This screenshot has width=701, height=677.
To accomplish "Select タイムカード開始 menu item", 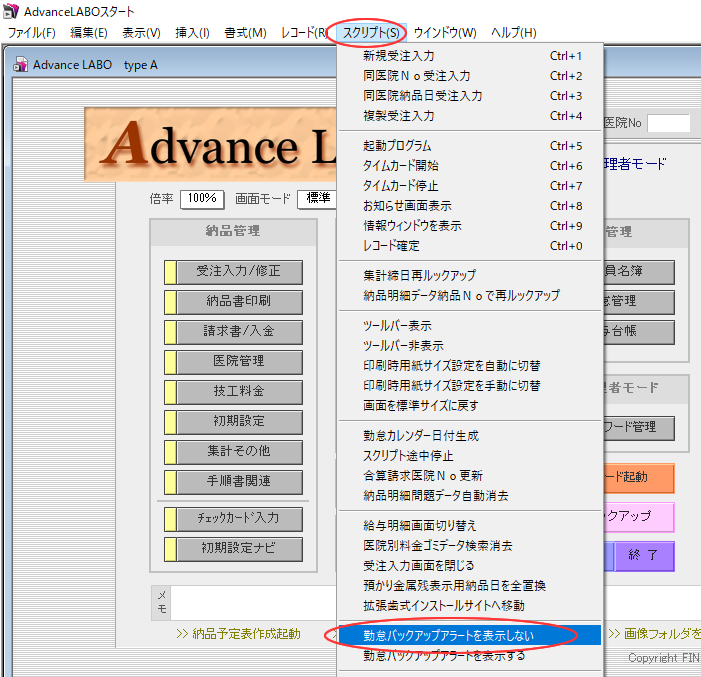I will click(x=469, y=166).
